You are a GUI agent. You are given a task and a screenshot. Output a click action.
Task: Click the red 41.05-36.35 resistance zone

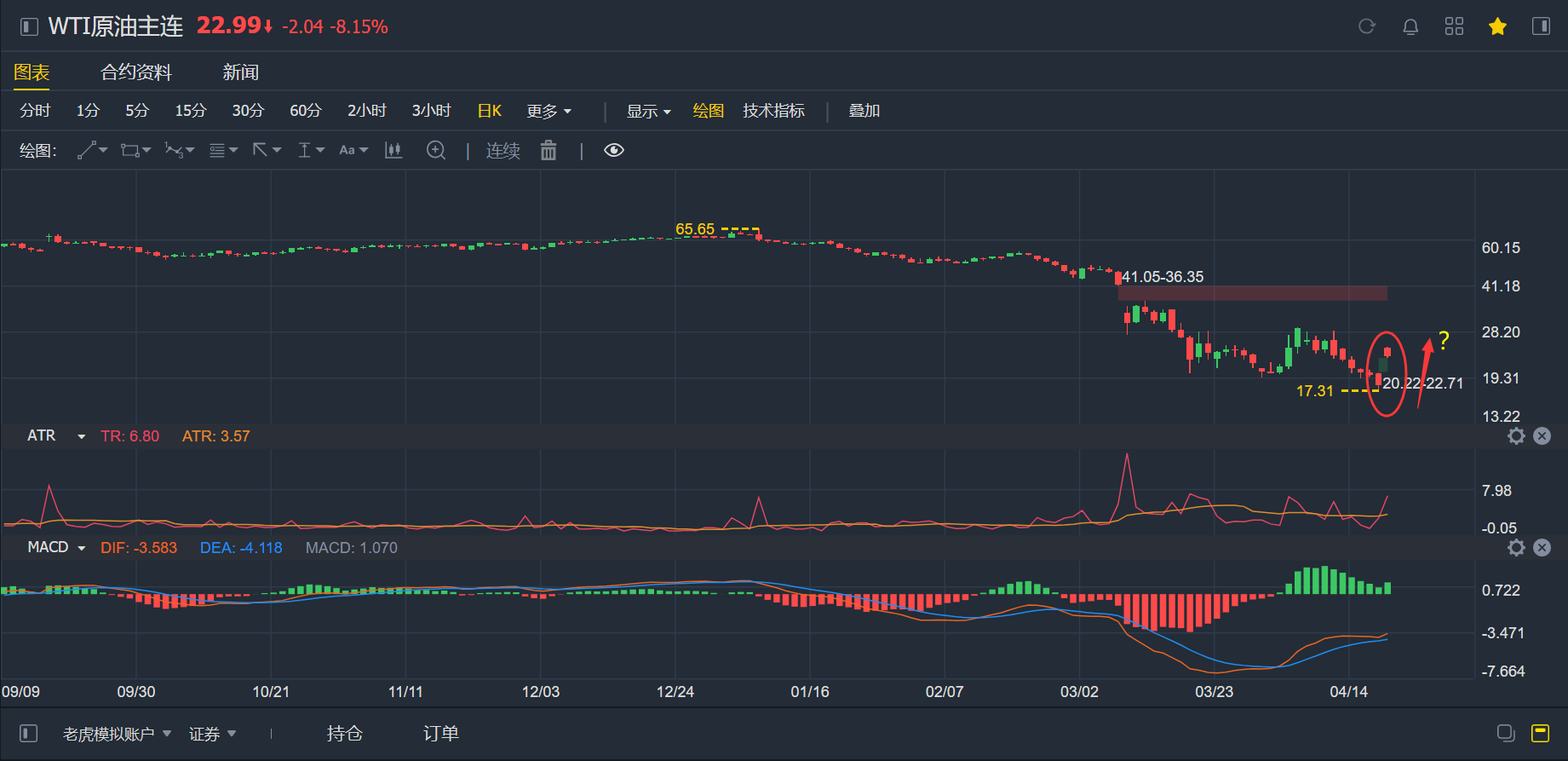[1252, 293]
